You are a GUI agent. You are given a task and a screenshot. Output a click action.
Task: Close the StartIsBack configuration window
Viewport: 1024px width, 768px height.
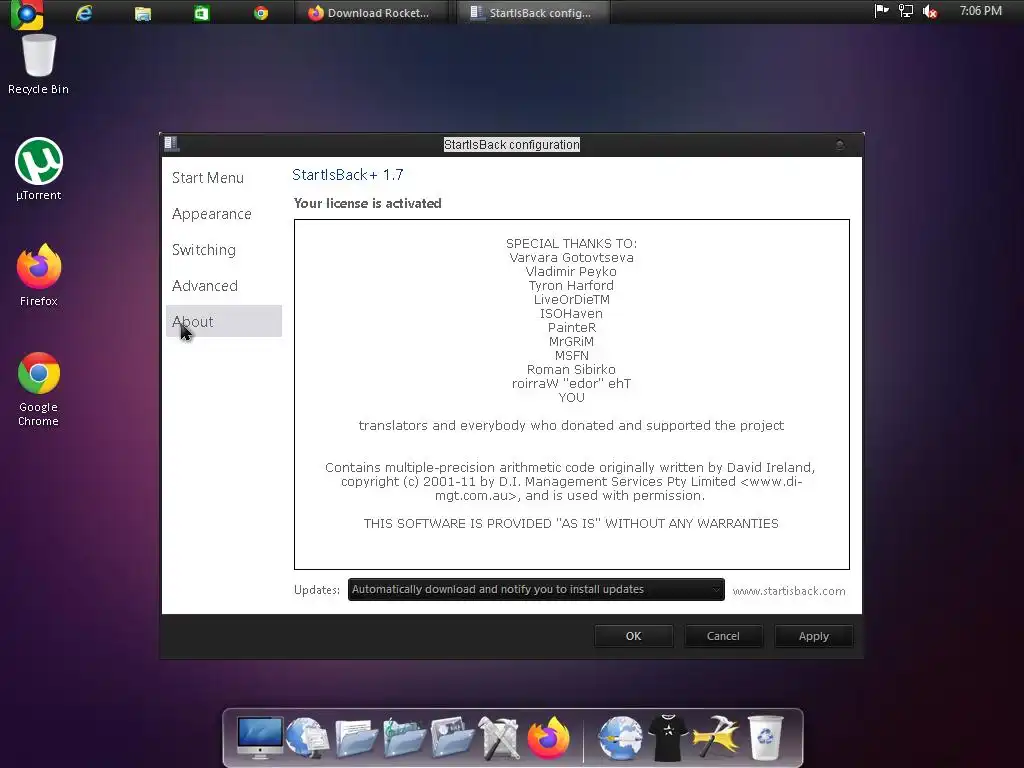pos(840,144)
